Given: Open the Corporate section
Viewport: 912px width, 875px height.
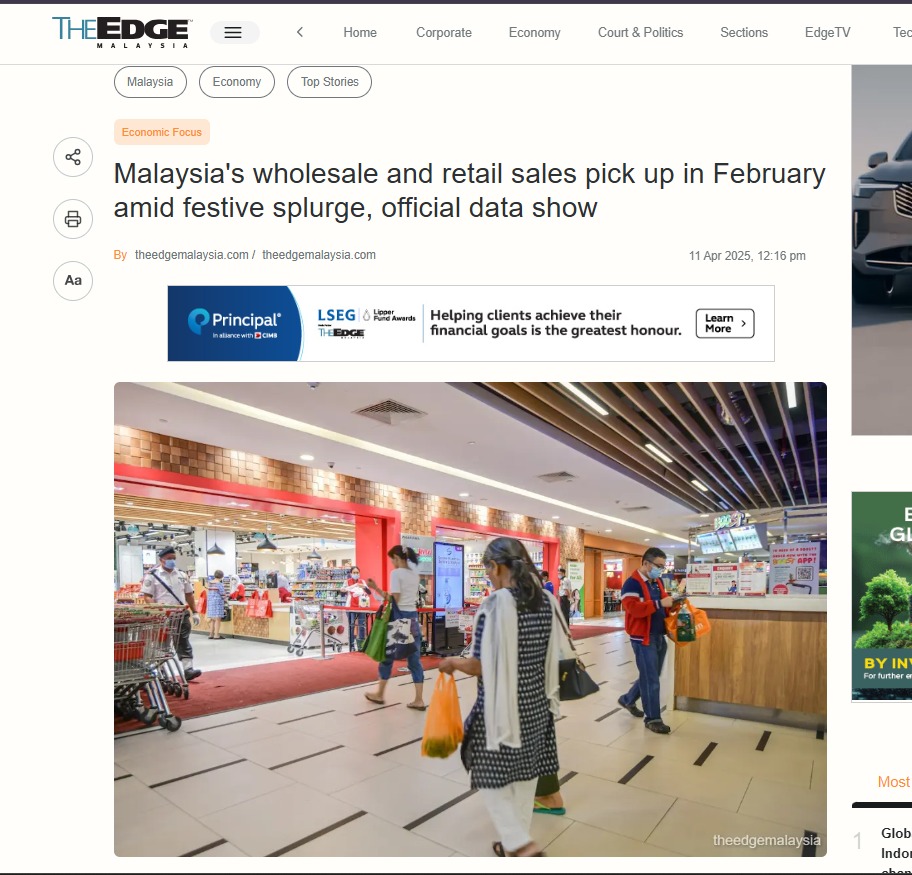Looking at the screenshot, I should click(x=444, y=33).
